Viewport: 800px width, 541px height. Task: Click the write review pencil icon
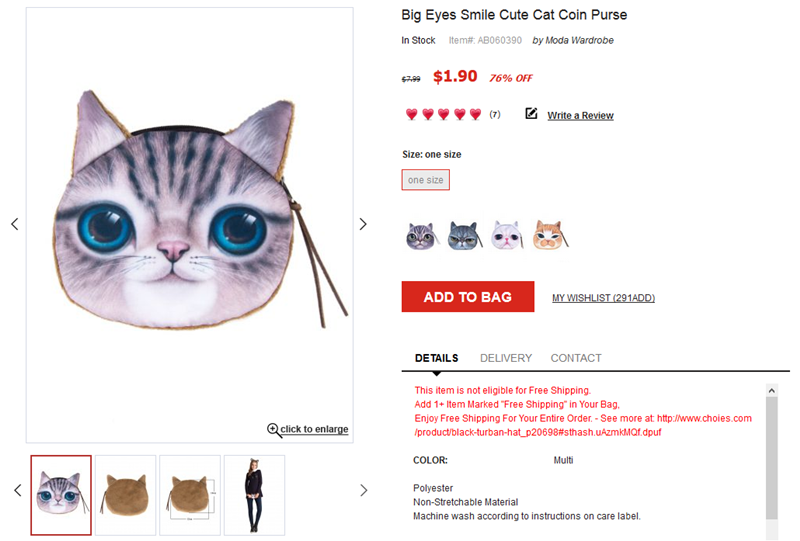click(x=531, y=114)
